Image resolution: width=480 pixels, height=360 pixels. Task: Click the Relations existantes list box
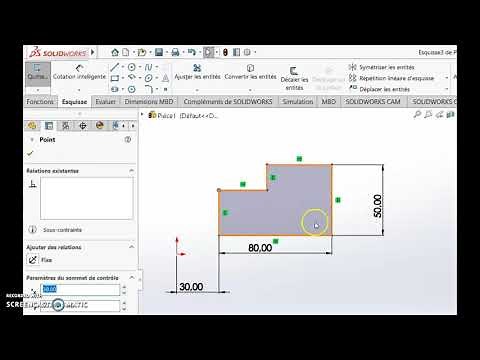point(87,198)
